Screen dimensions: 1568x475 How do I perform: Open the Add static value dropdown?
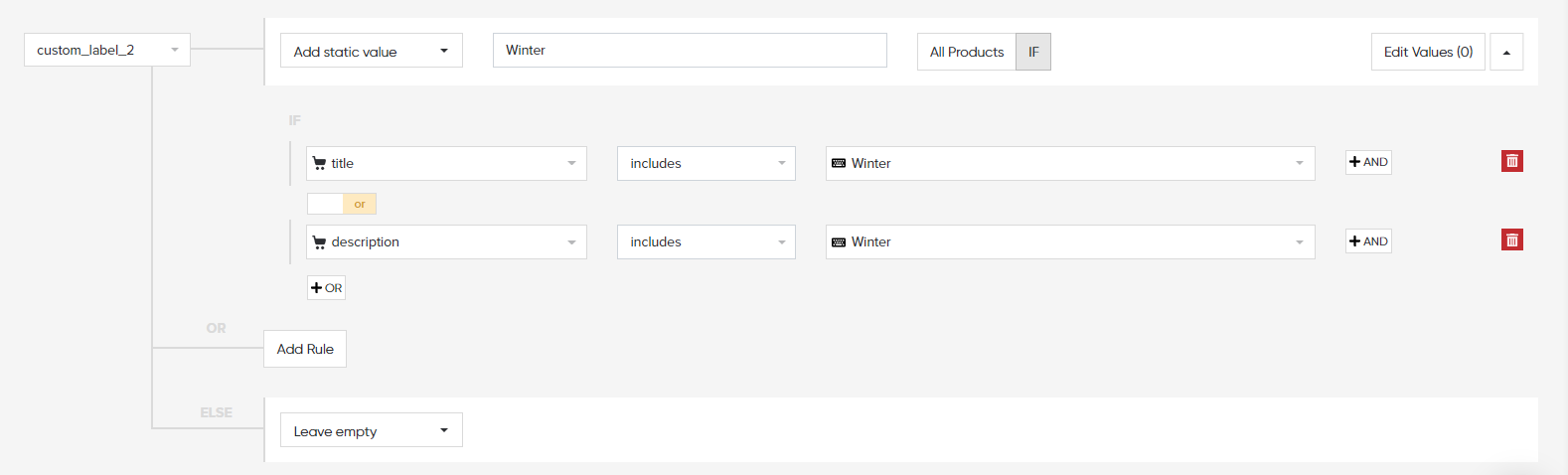pos(372,51)
